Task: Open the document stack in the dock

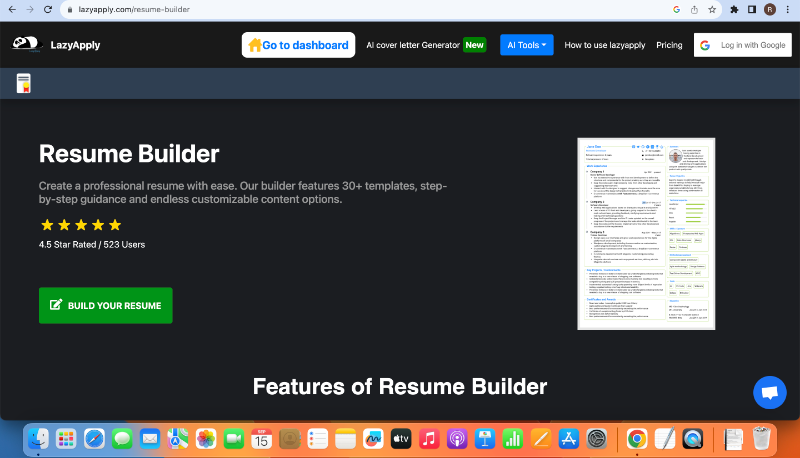Action: 733,439
